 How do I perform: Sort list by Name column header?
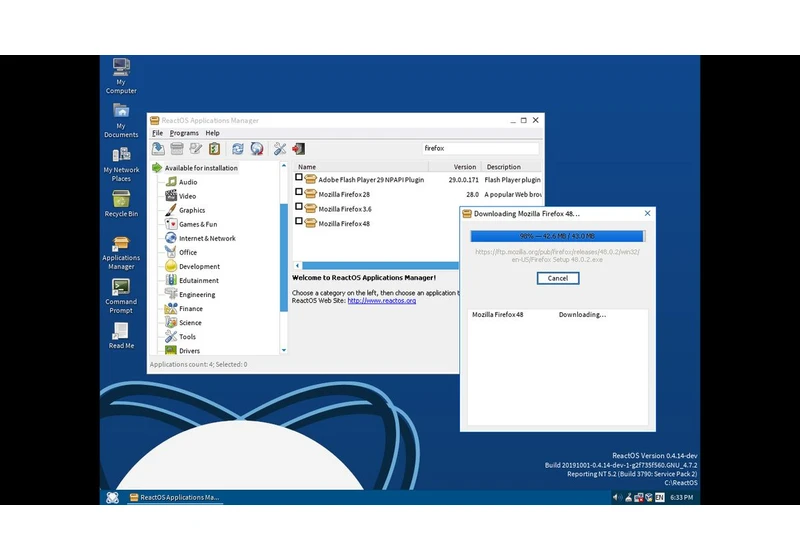[361, 167]
